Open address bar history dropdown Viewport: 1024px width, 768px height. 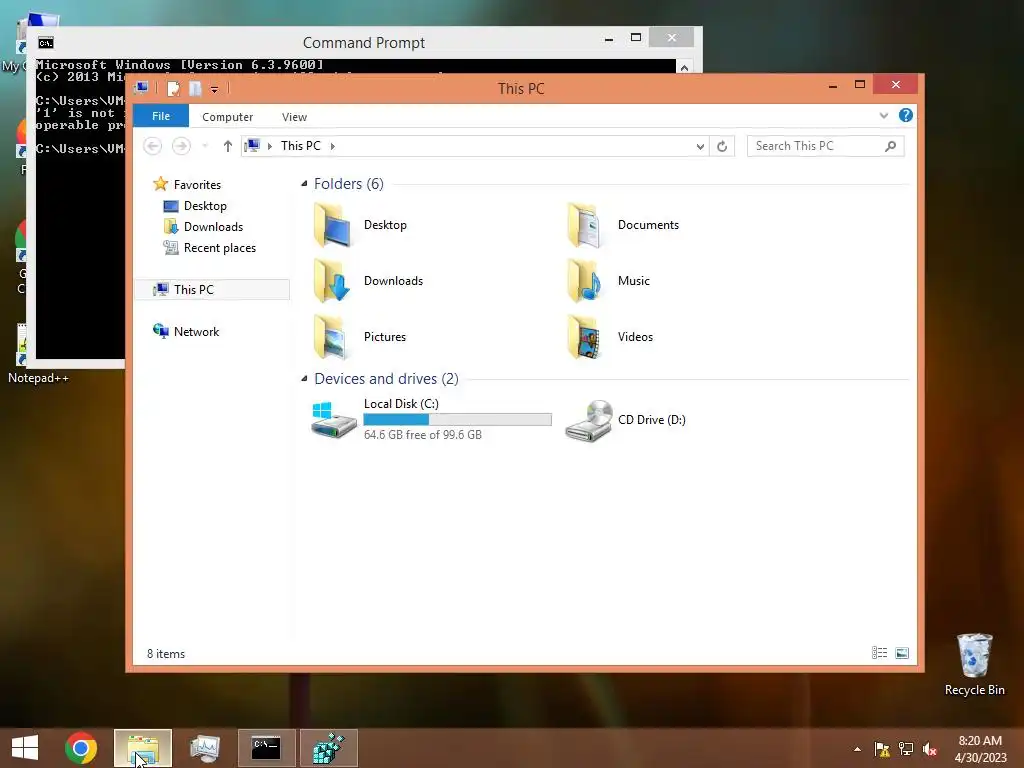(x=700, y=146)
